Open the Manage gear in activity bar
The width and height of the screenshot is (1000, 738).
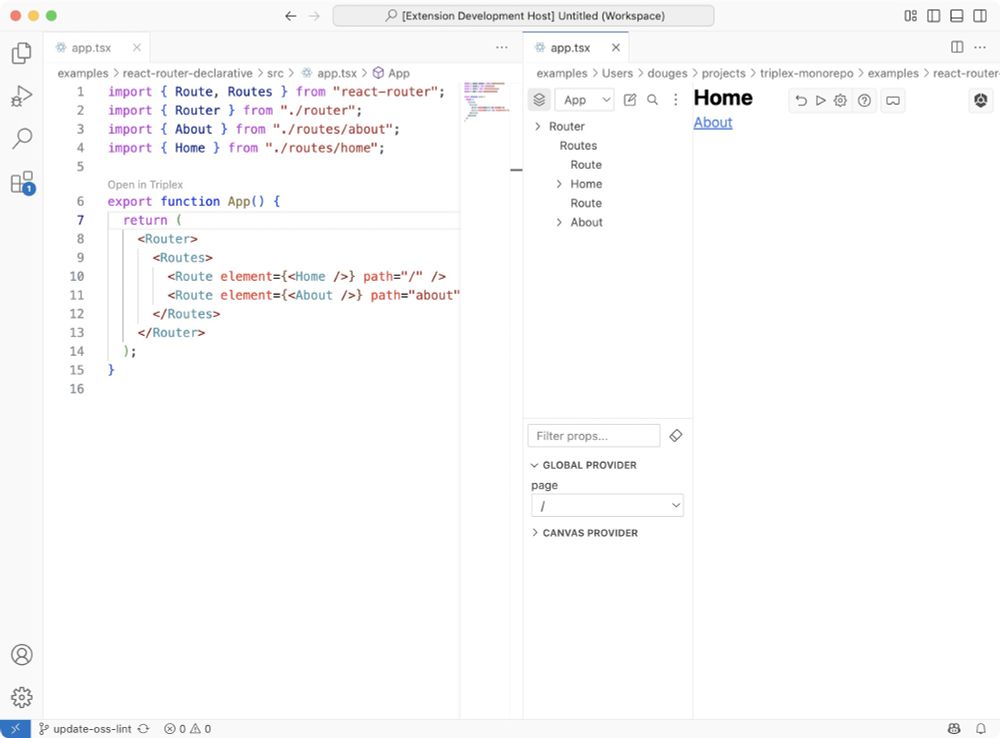(22, 697)
